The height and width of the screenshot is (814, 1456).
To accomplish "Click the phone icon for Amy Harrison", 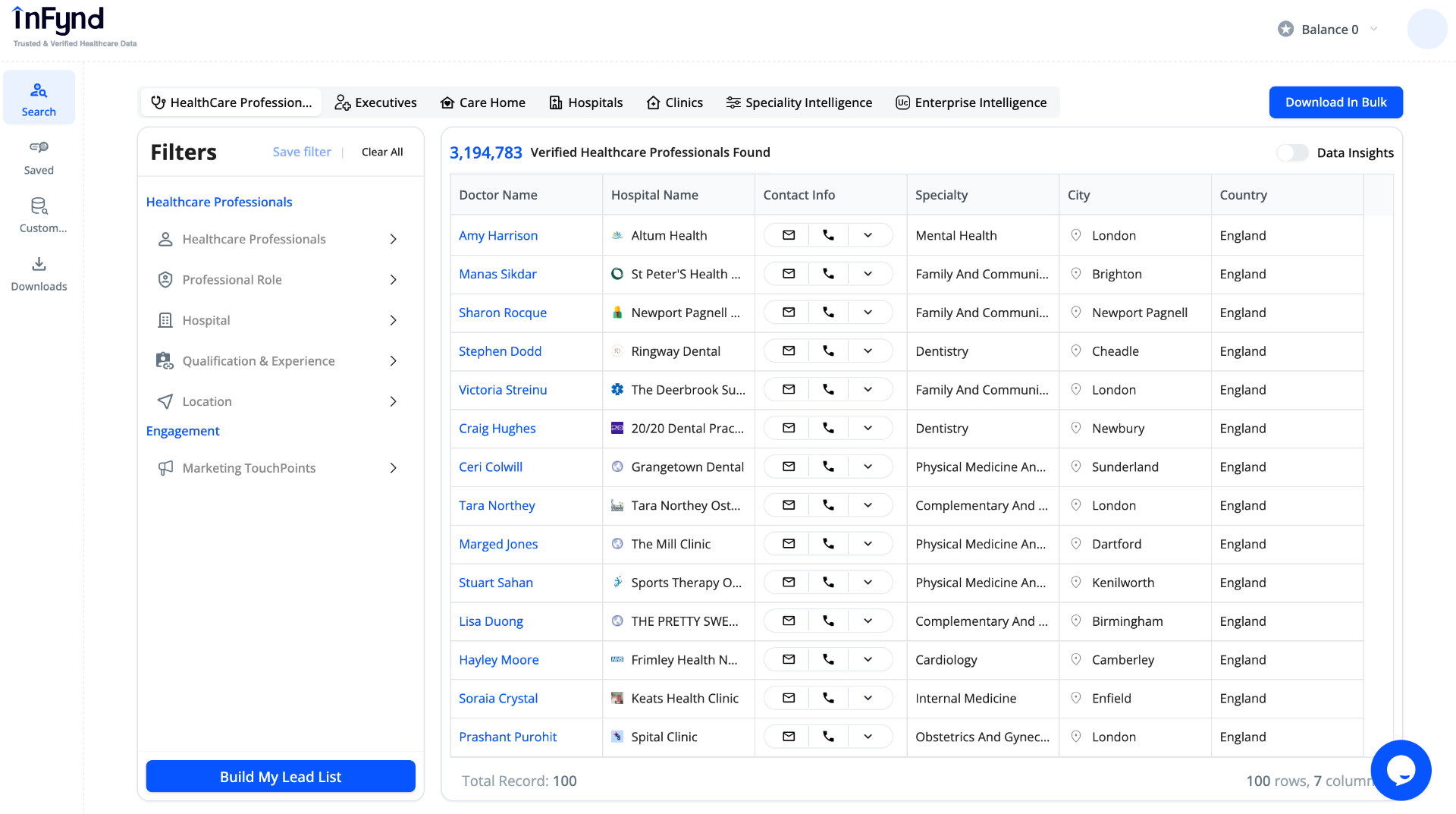I will (x=828, y=235).
